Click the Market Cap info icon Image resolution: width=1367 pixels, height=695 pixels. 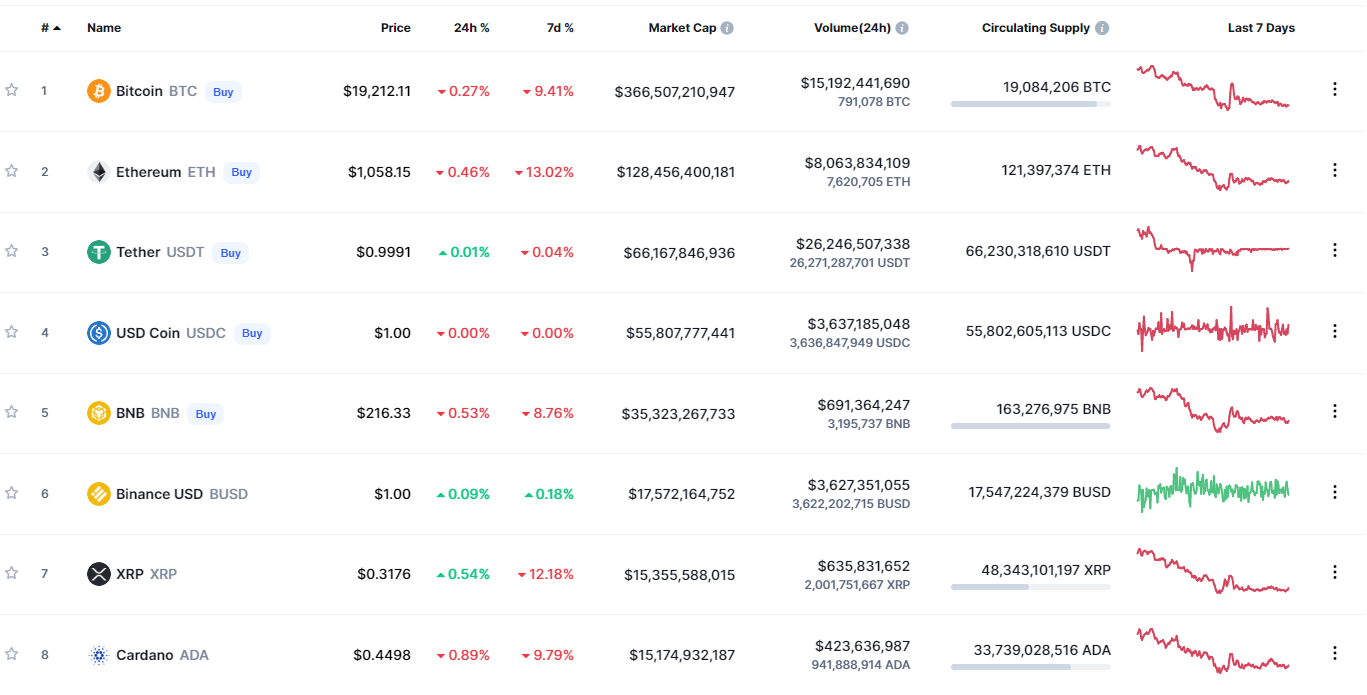click(727, 28)
